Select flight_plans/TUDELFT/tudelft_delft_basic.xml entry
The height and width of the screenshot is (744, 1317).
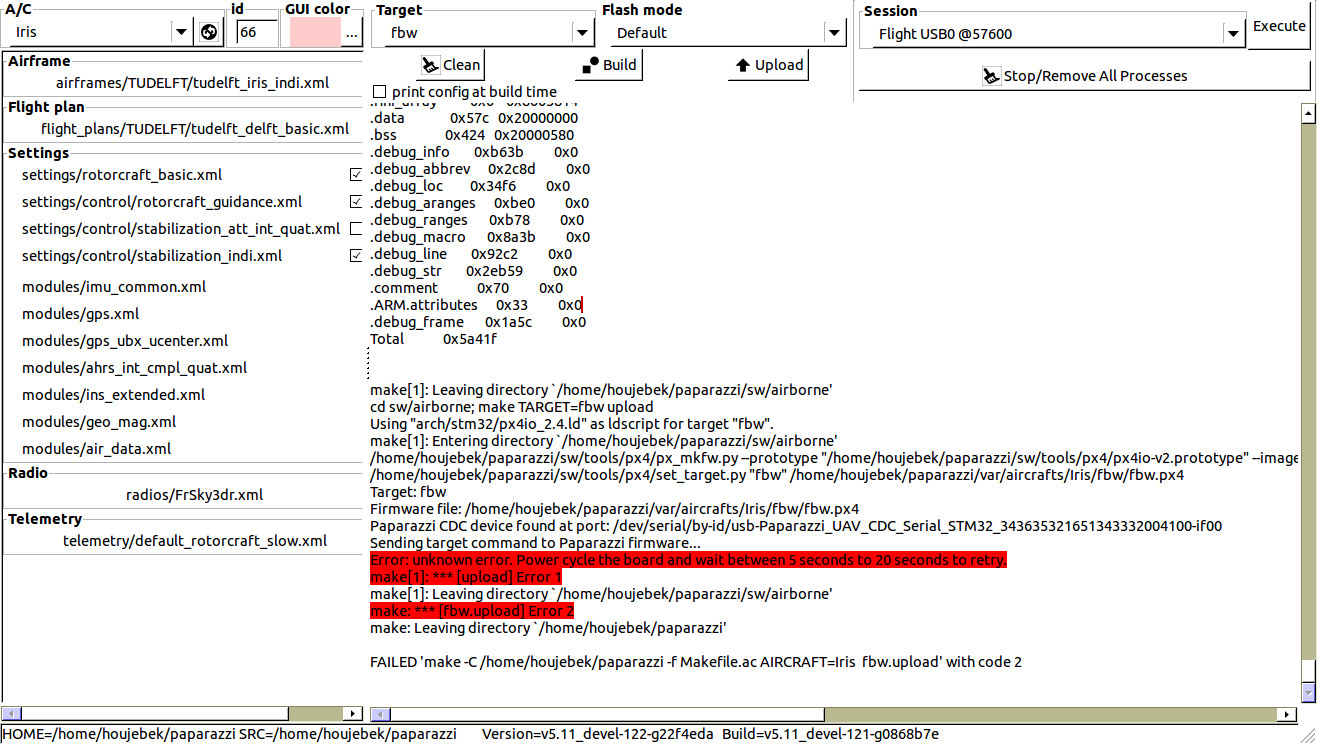[x=195, y=129]
